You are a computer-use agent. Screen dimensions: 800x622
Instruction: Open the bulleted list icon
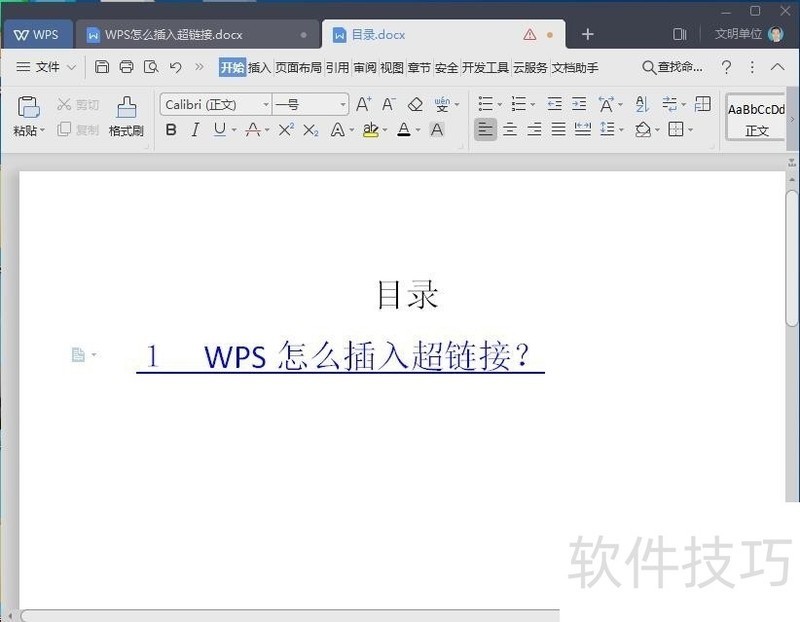pos(486,103)
